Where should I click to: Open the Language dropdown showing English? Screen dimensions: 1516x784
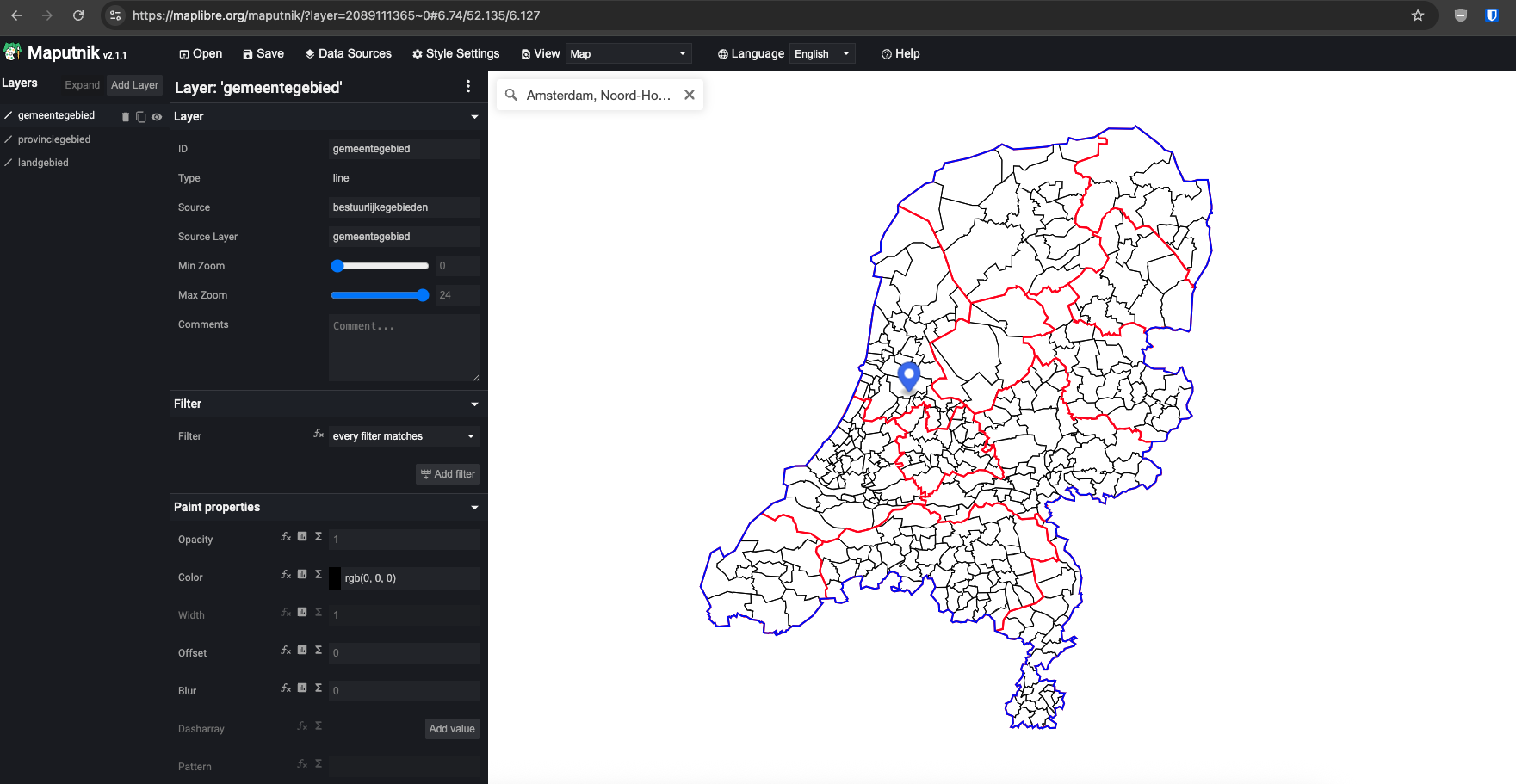(822, 53)
